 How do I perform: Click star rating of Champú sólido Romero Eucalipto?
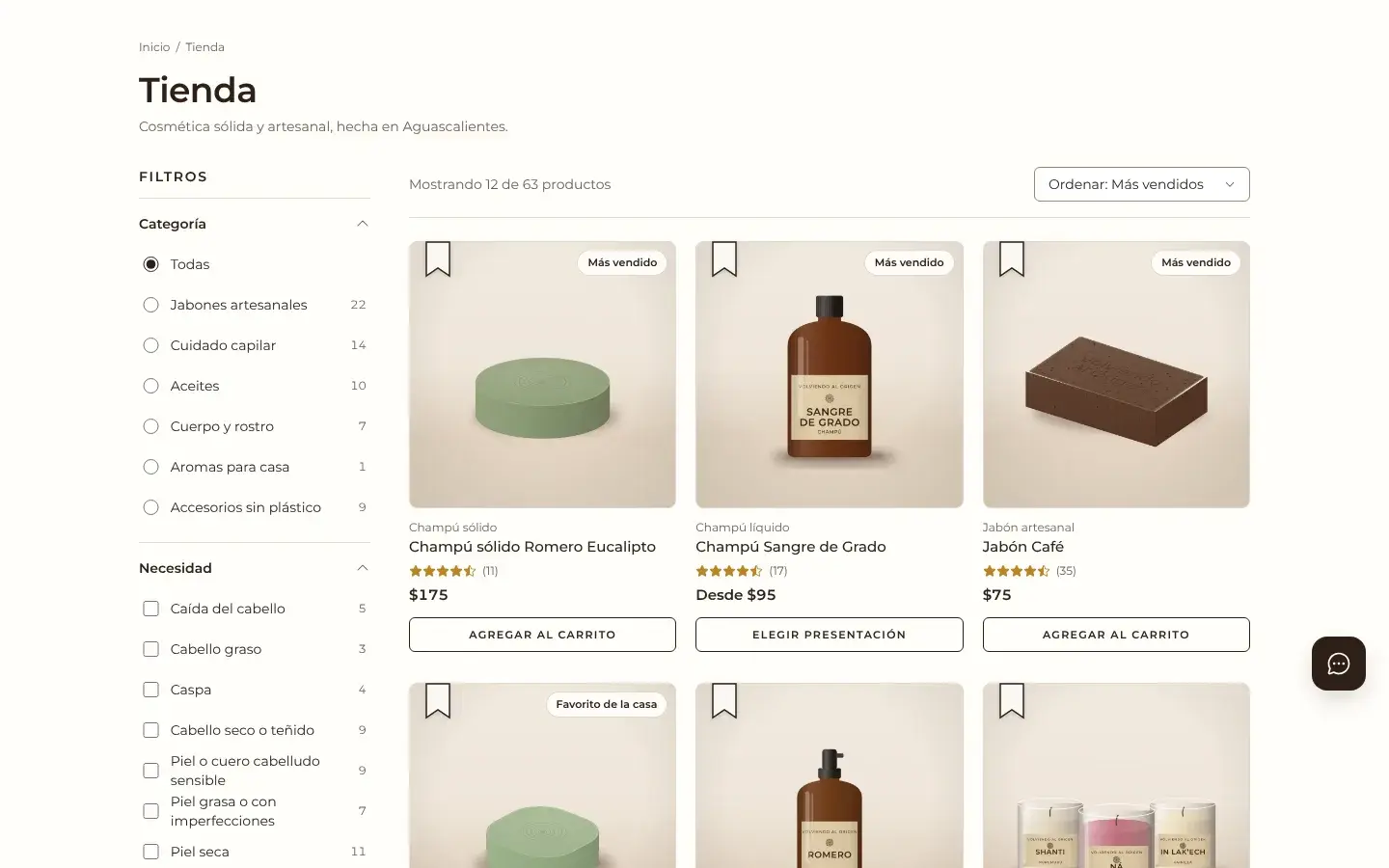click(x=443, y=571)
